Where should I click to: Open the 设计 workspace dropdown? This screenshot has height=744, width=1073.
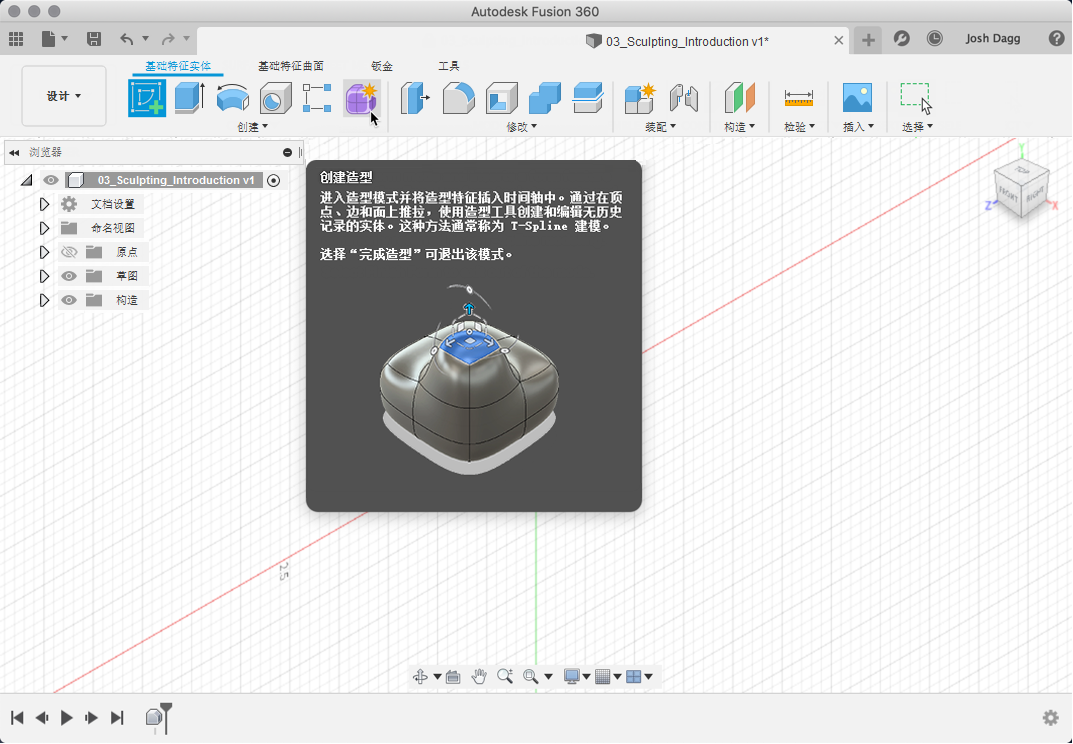click(64, 96)
